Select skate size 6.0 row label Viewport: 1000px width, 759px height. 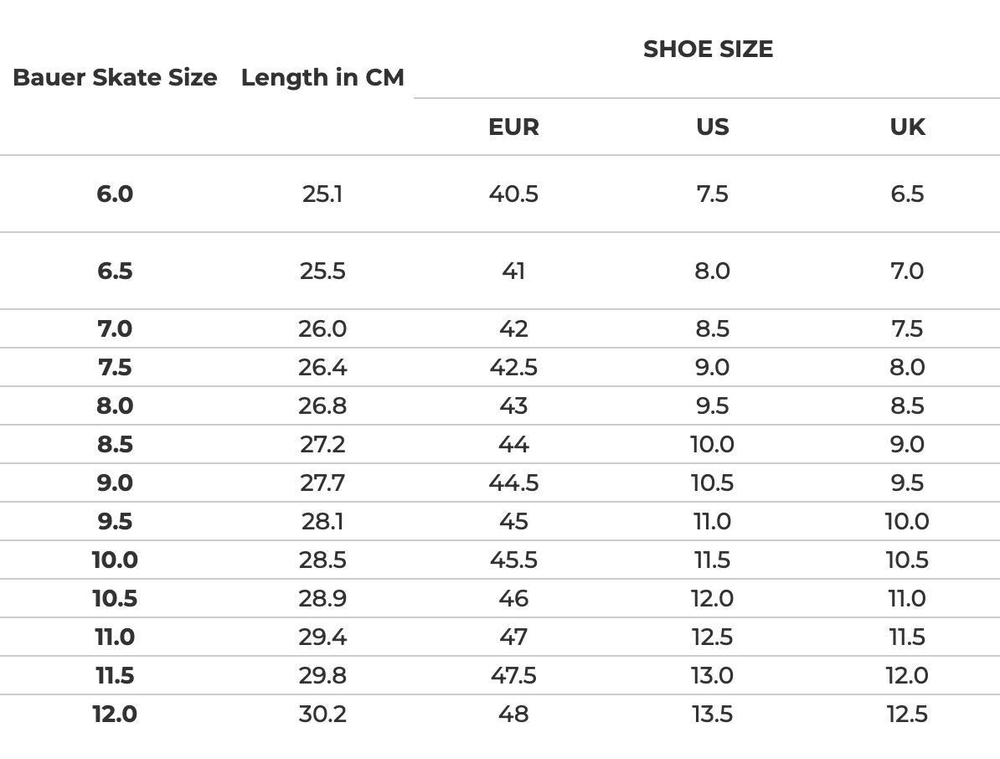[x=115, y=194]
